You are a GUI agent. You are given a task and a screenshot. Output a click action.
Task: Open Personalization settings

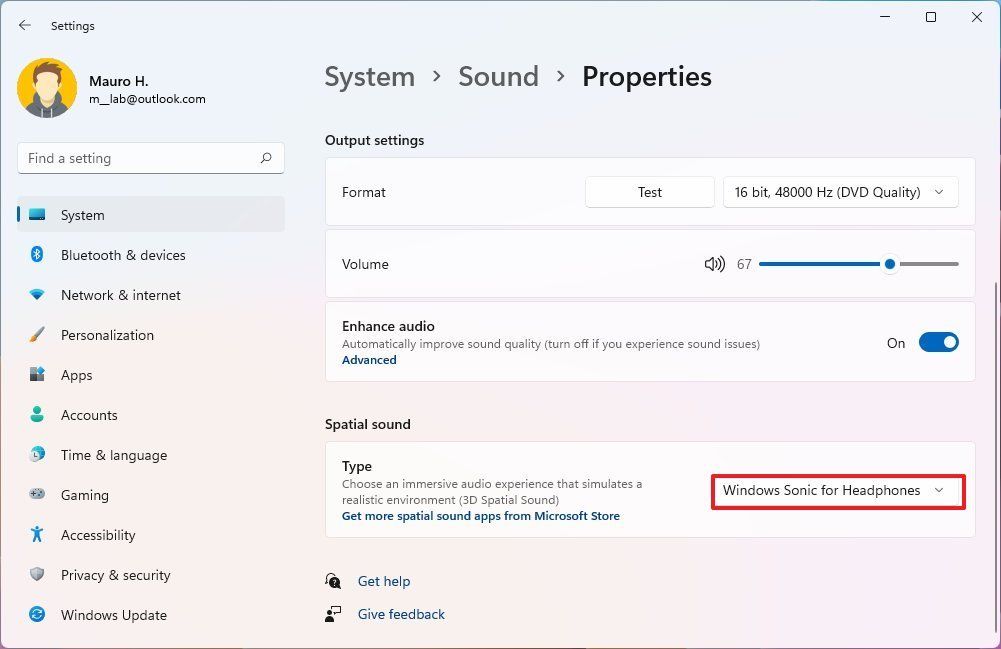point(107,335)
